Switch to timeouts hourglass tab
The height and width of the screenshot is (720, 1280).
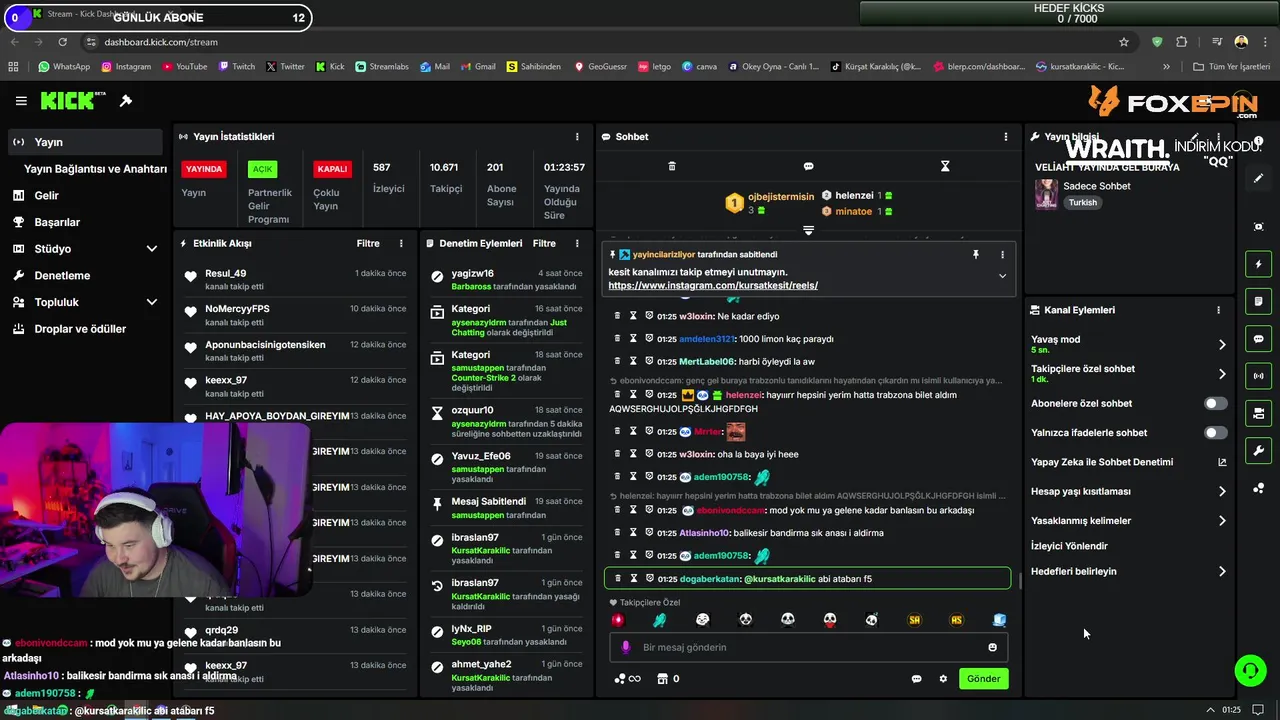[x=945, y=166]
